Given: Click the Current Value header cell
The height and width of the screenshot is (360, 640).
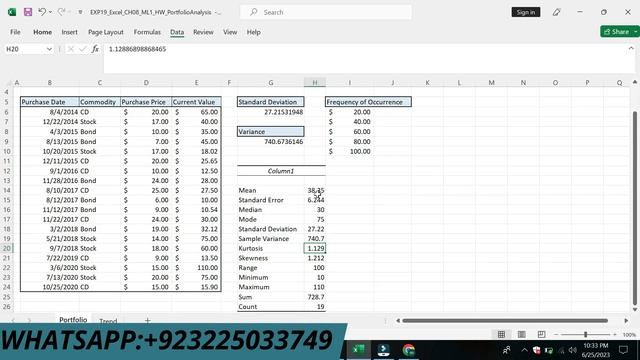Looking at the screenshot, I should point(196,102).
